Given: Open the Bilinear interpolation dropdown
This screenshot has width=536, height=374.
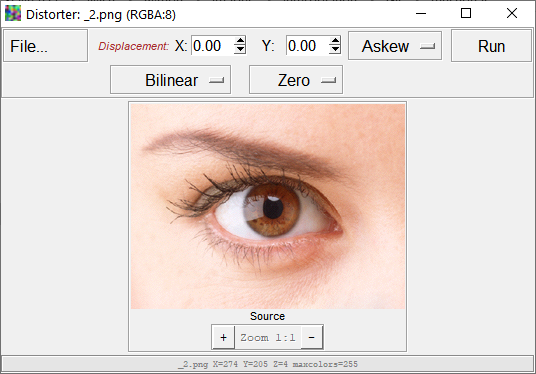Looking at the screenshot, I should [x=170, y=80].
